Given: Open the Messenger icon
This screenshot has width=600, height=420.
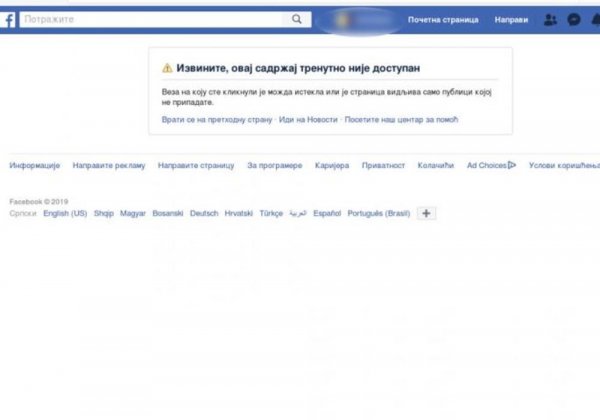Looking at the screenshot, I should coord(574,19).
